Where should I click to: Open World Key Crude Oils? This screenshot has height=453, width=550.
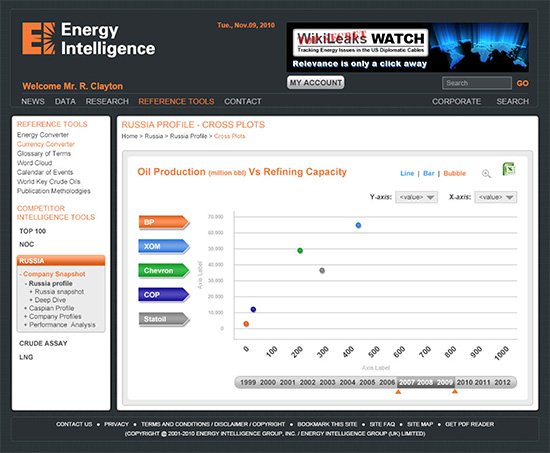point(48,181)
